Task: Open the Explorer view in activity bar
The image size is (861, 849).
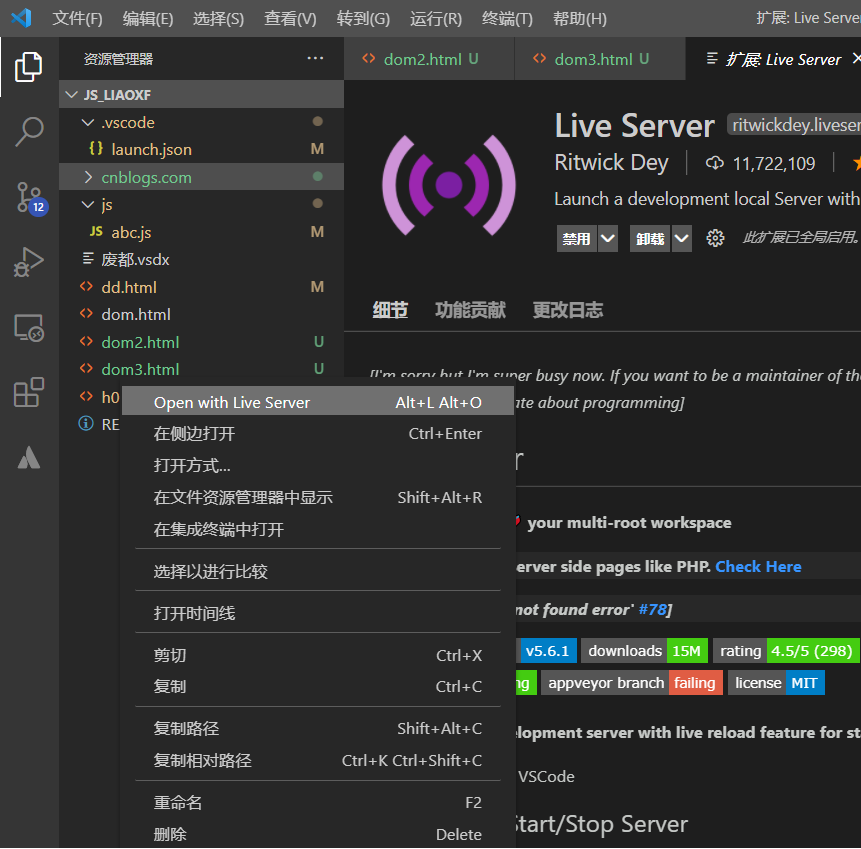Action: 29,67
